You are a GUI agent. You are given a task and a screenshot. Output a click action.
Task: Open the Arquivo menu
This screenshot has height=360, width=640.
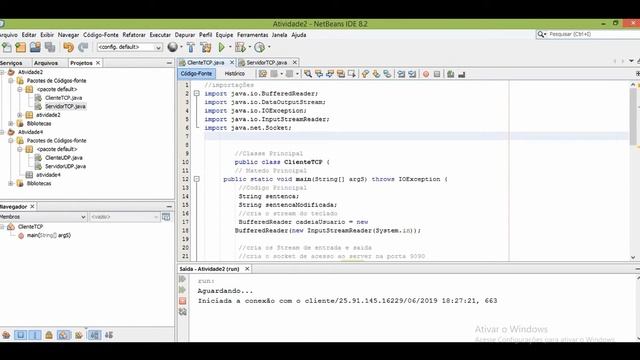point(8,35)
